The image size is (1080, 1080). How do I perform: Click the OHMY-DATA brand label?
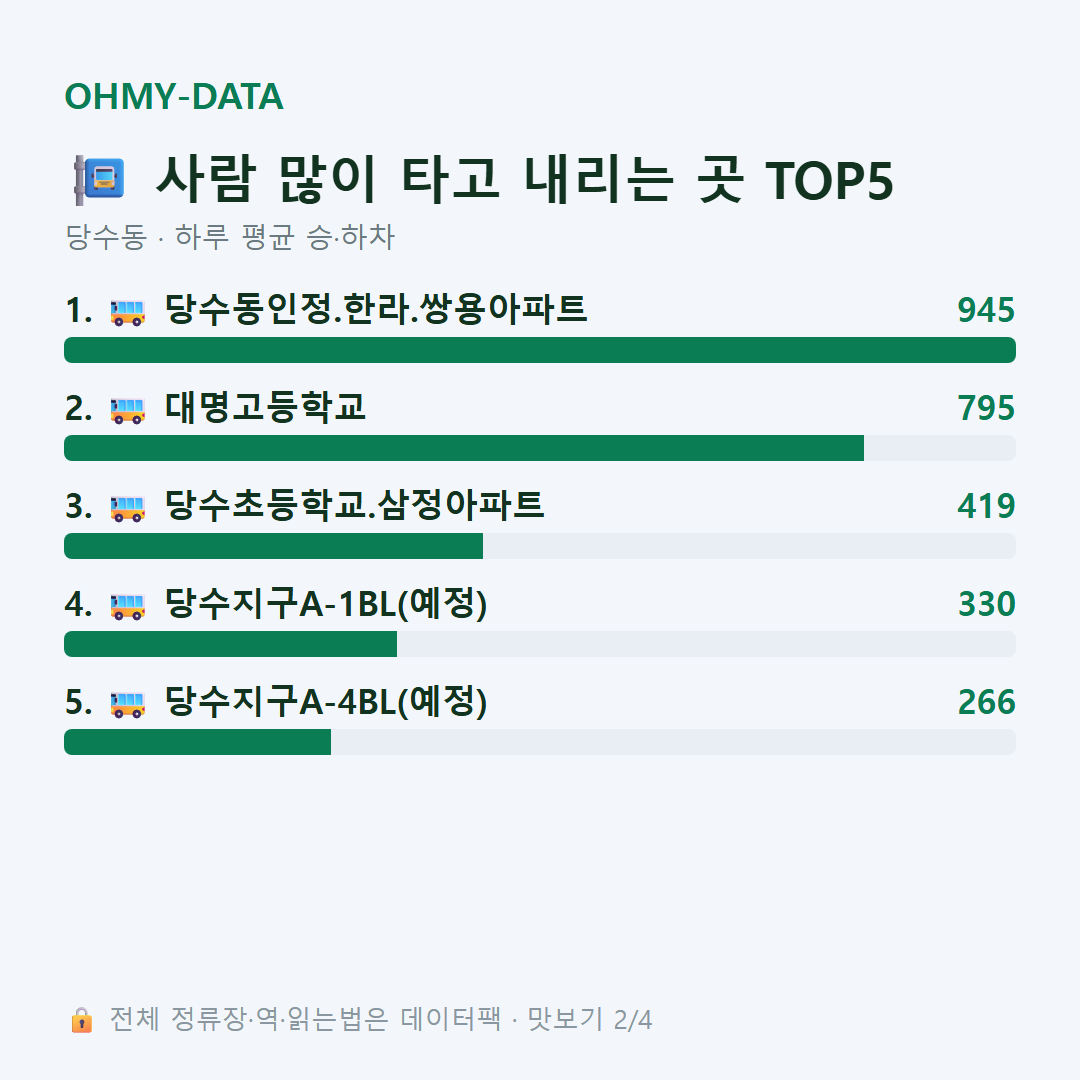[x=174, y=96]
